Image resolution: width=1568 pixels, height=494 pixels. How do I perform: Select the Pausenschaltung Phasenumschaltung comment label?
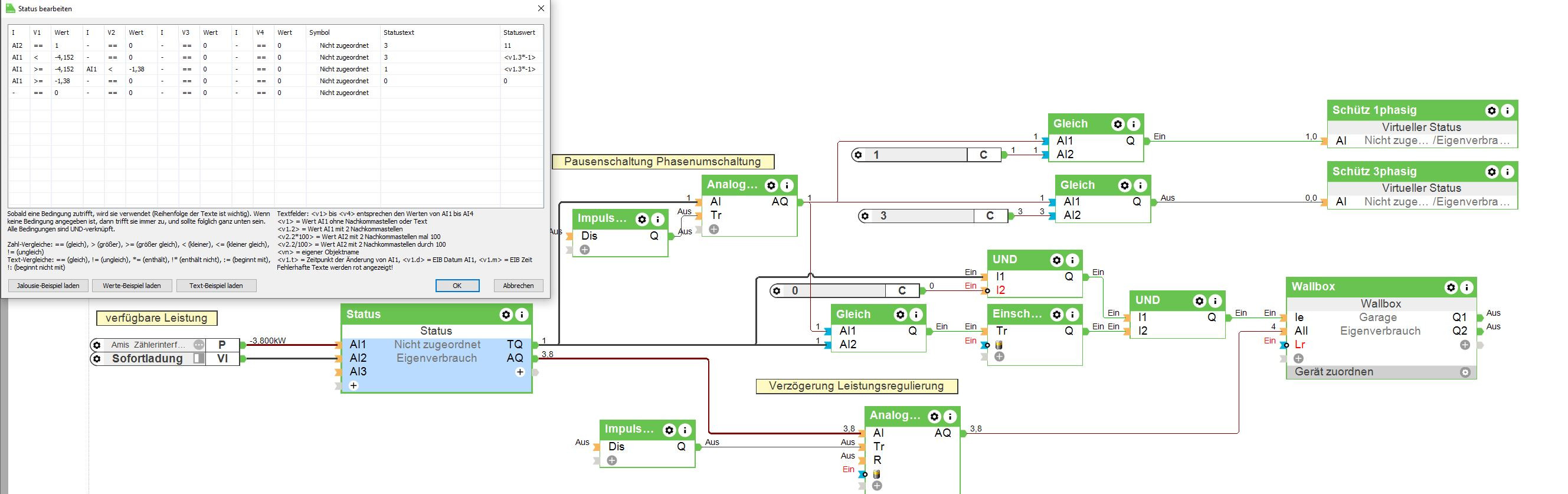[663, 162]
